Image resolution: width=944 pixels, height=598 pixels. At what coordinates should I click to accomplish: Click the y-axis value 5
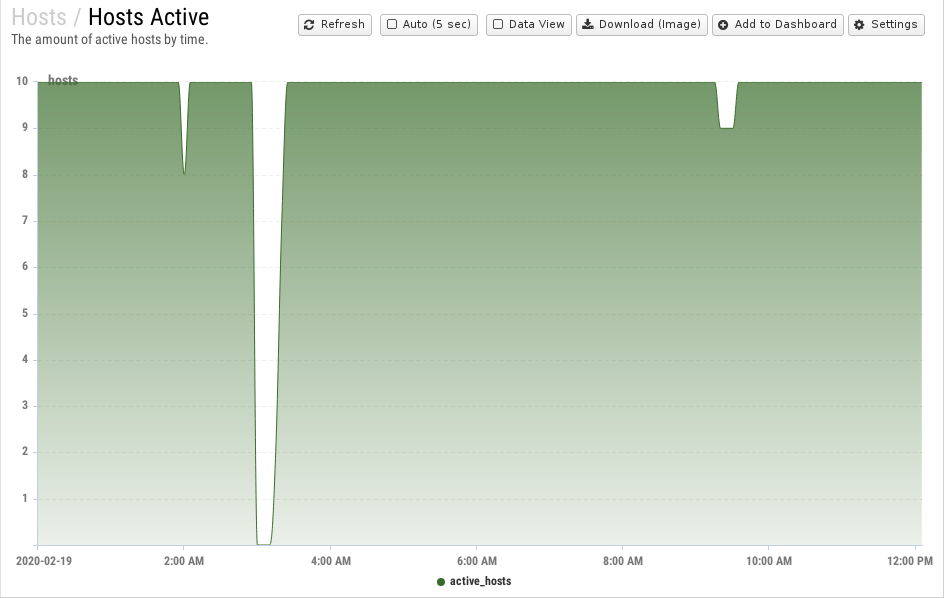[25, 313]
